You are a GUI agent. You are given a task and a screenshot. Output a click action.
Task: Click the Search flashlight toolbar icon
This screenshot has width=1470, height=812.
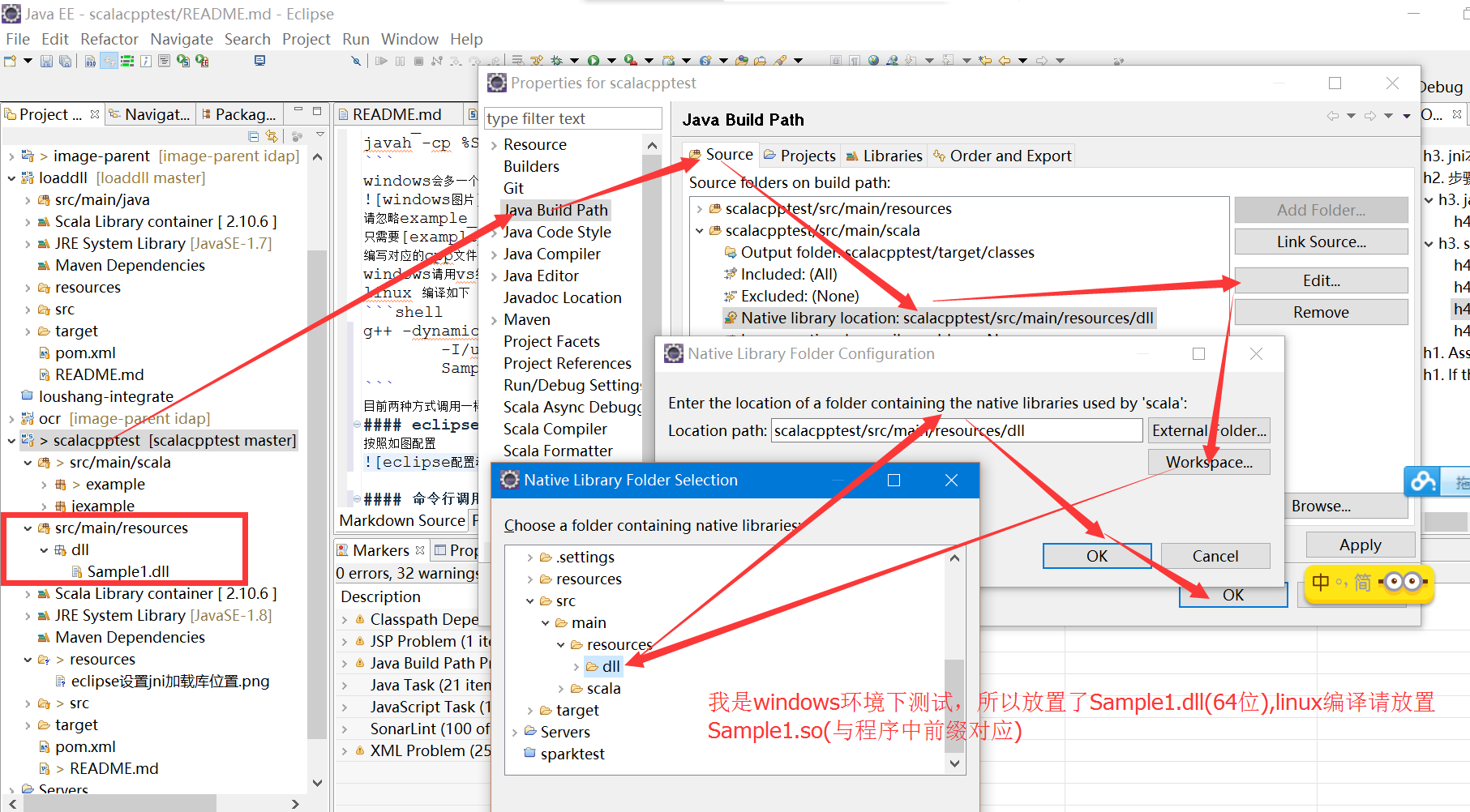point(780,60)
